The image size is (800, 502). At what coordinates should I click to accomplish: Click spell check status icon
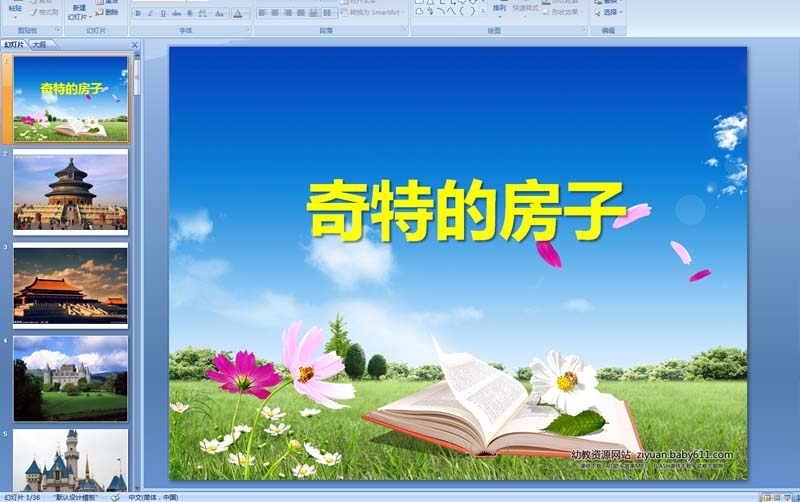(115, 497)
